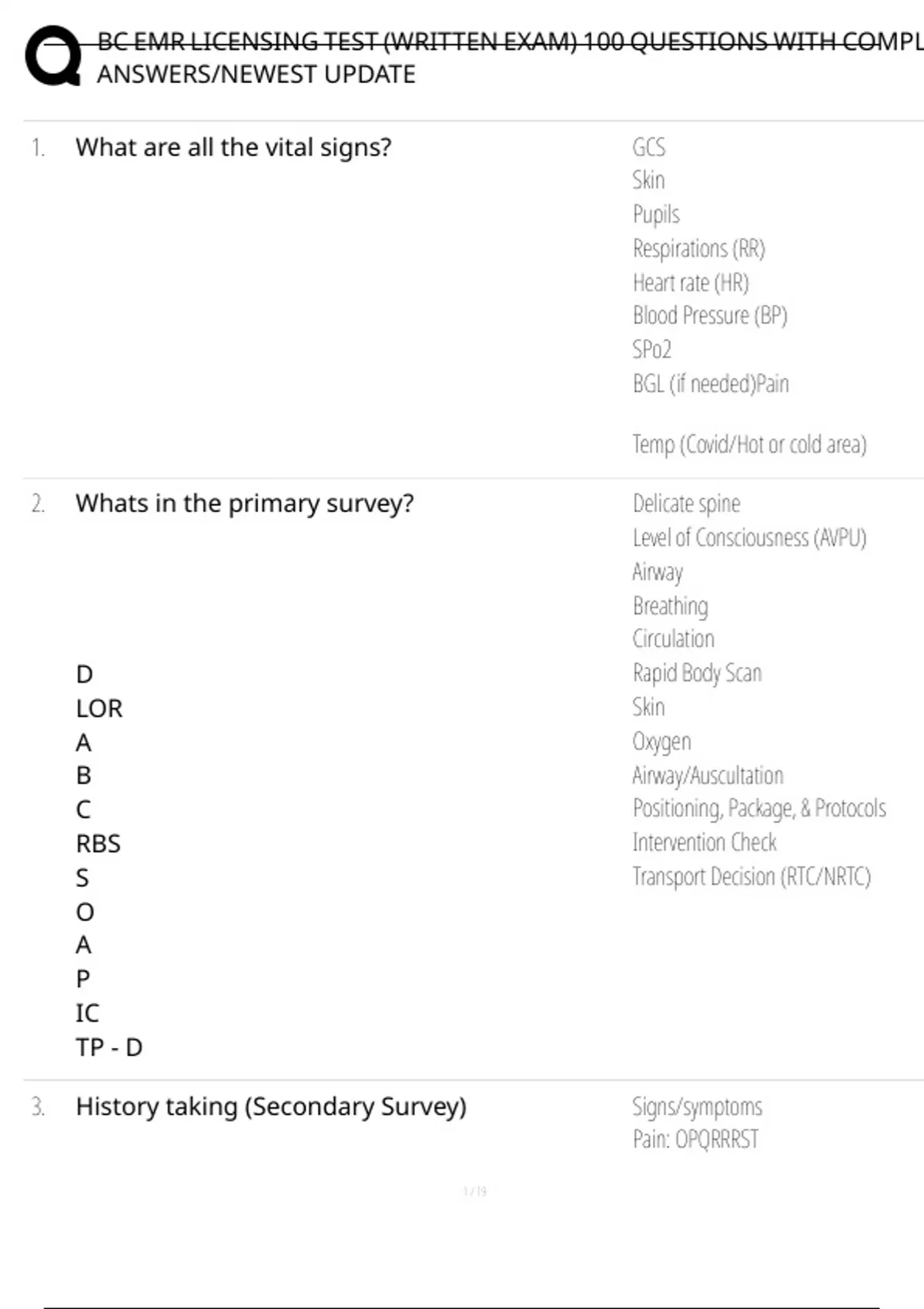
Task: Select 'Level of Consciousness (AVPU)' answer
Action: click(749, 537)
